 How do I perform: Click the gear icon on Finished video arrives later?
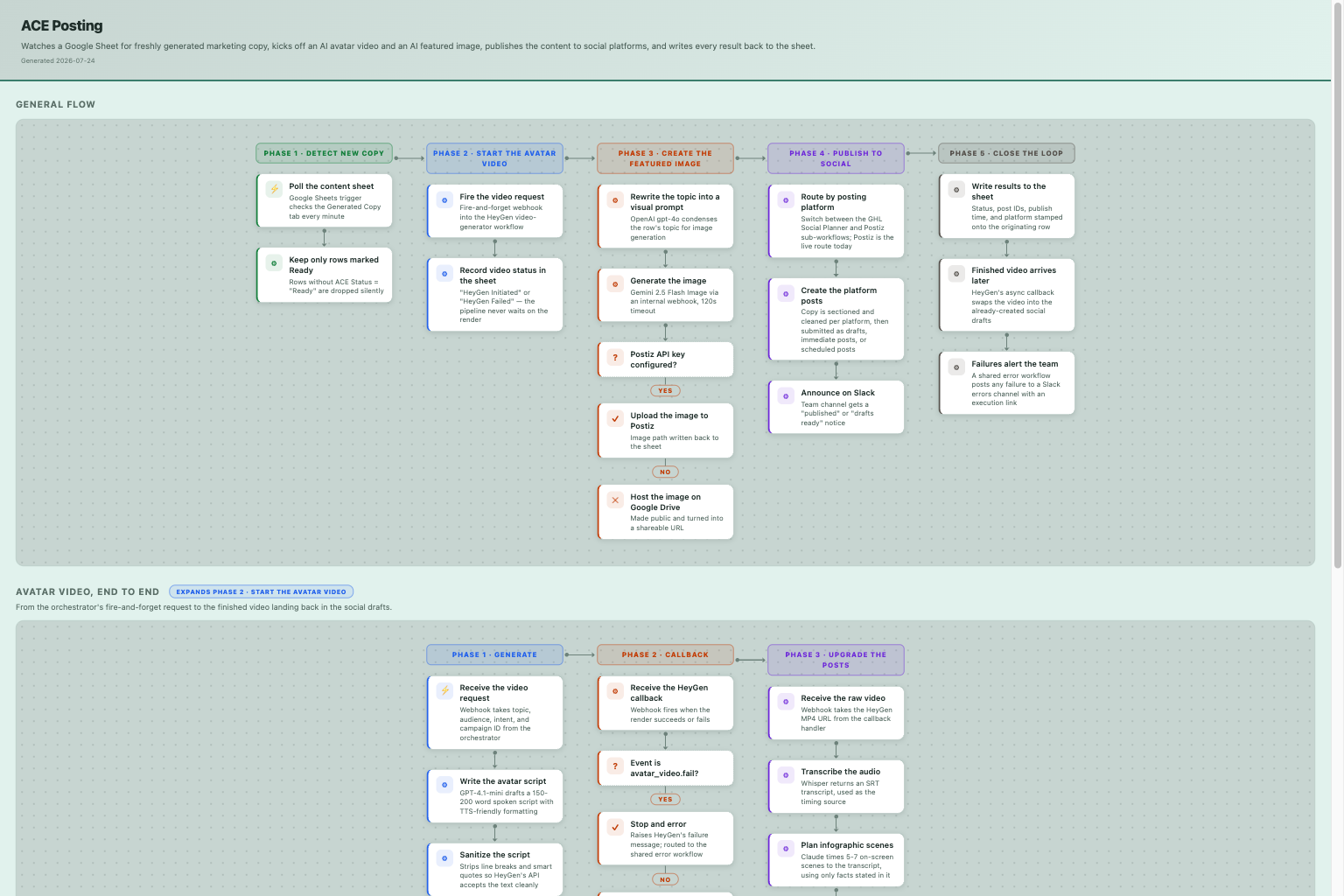coord(956,273)
